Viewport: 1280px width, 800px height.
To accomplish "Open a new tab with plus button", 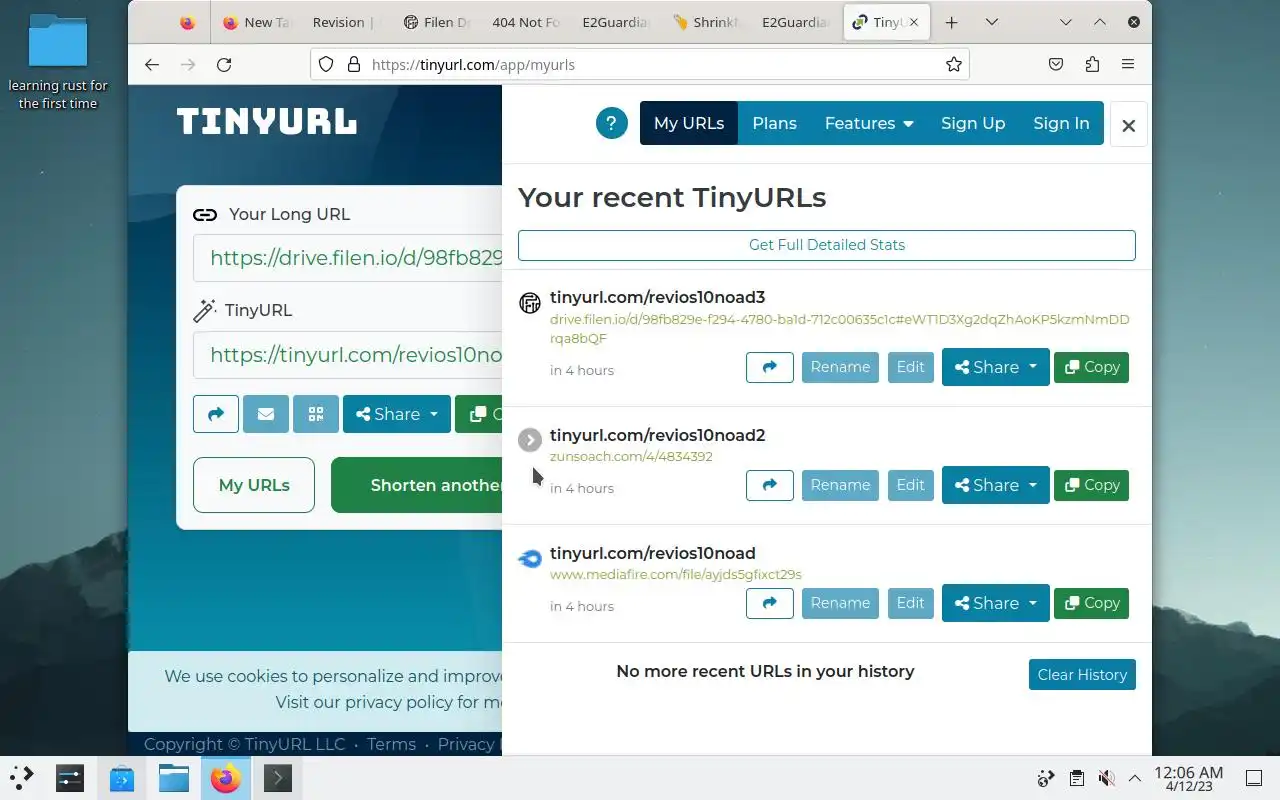I will (951, 22).
